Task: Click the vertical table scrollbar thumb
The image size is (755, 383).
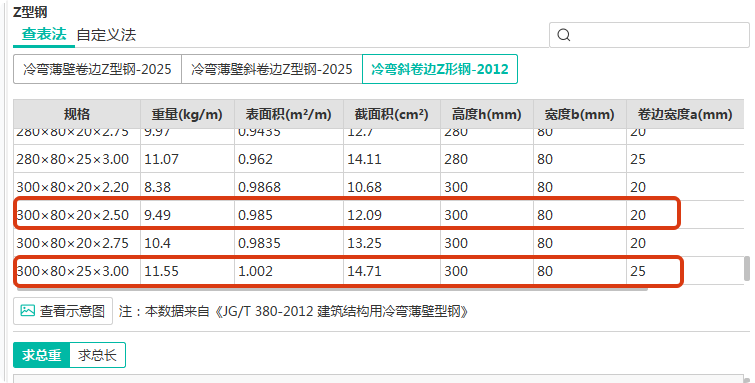Action: pyautogui.click(x=747, y=268)
